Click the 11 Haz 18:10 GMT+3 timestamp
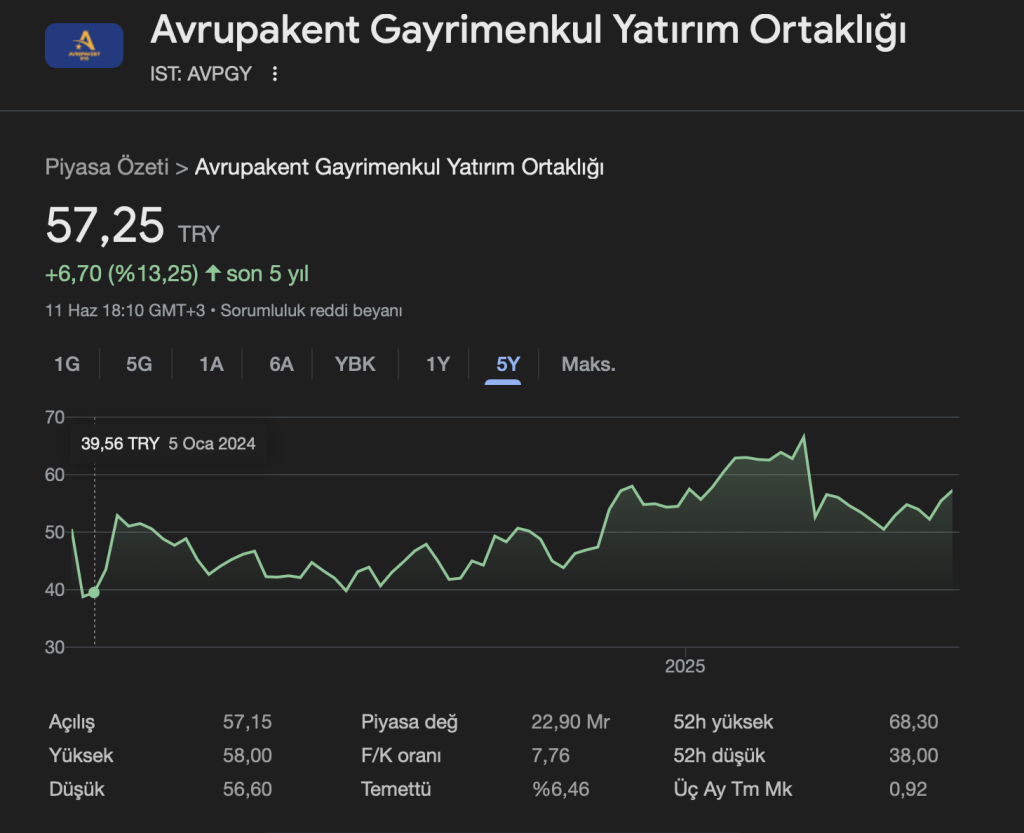This screenshot has height=833, width=1024. coord(125,310)
